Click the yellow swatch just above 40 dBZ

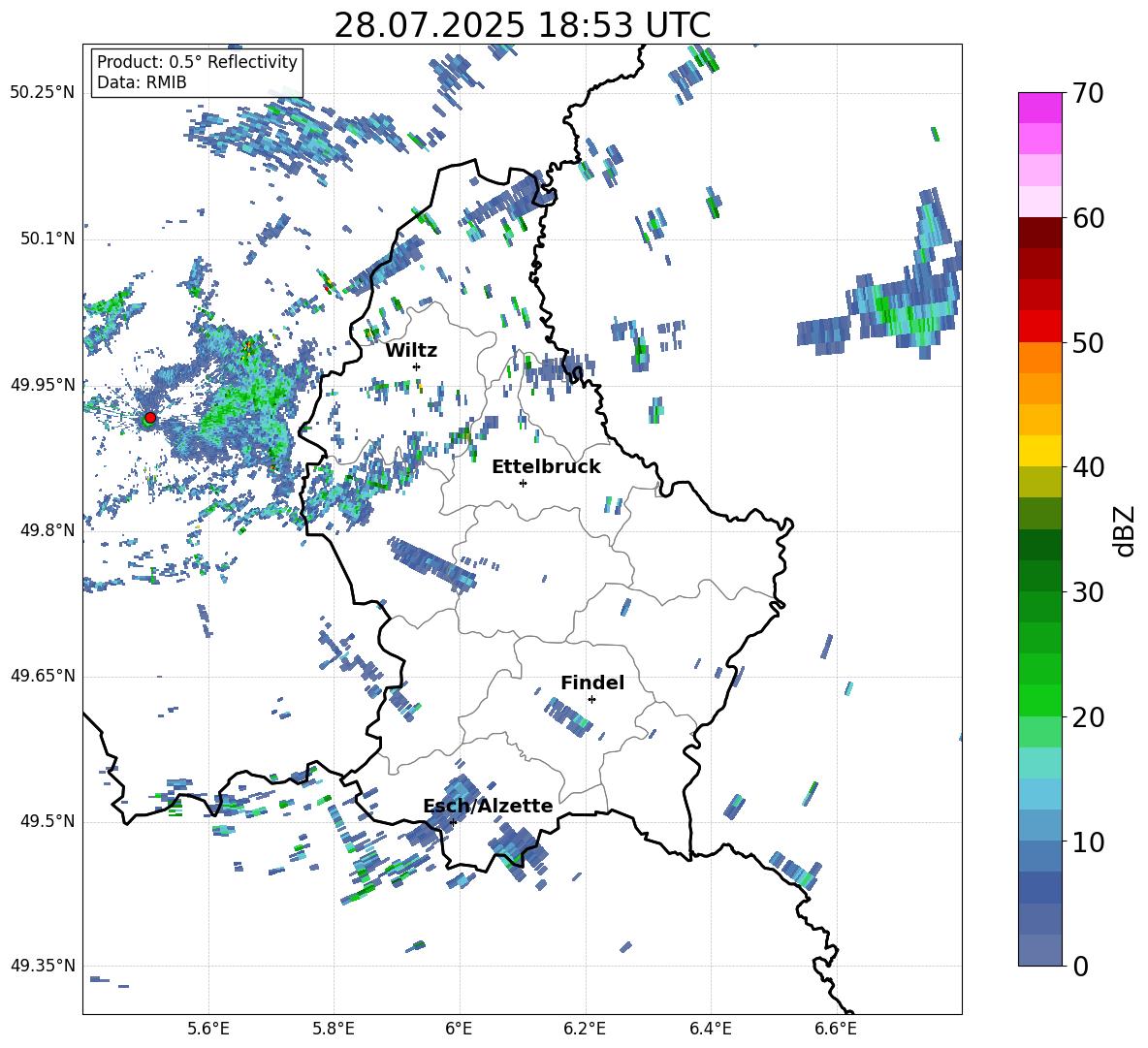[x=1039, y=451]
